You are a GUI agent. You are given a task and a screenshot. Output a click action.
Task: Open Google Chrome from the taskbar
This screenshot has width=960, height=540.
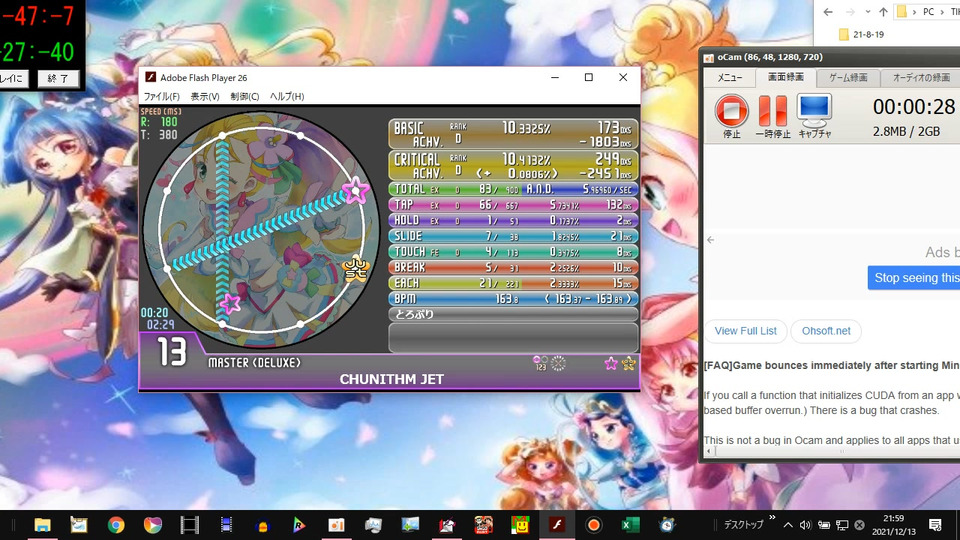click(116, 525)
